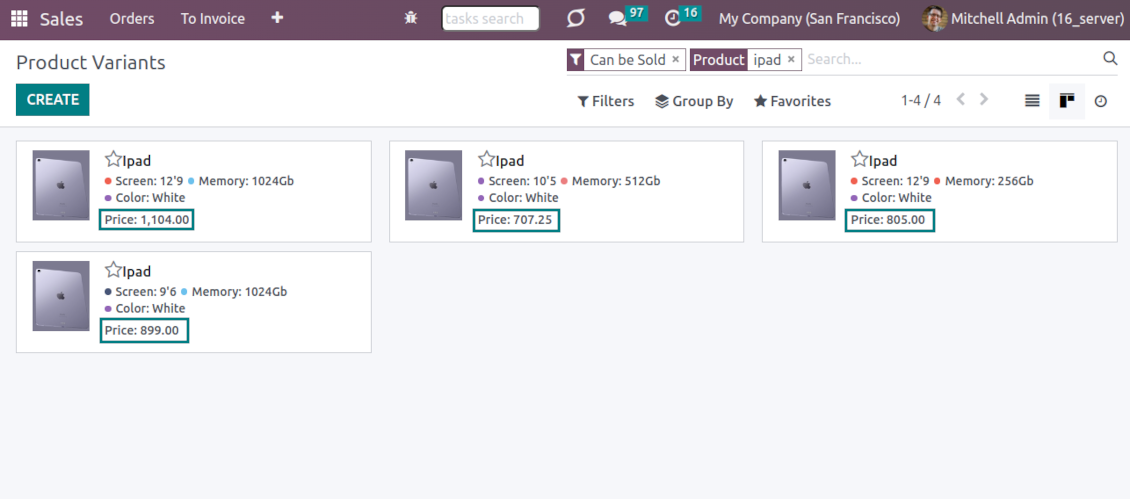
Task: Open the To Invoice menu
Action: [213, 19]
